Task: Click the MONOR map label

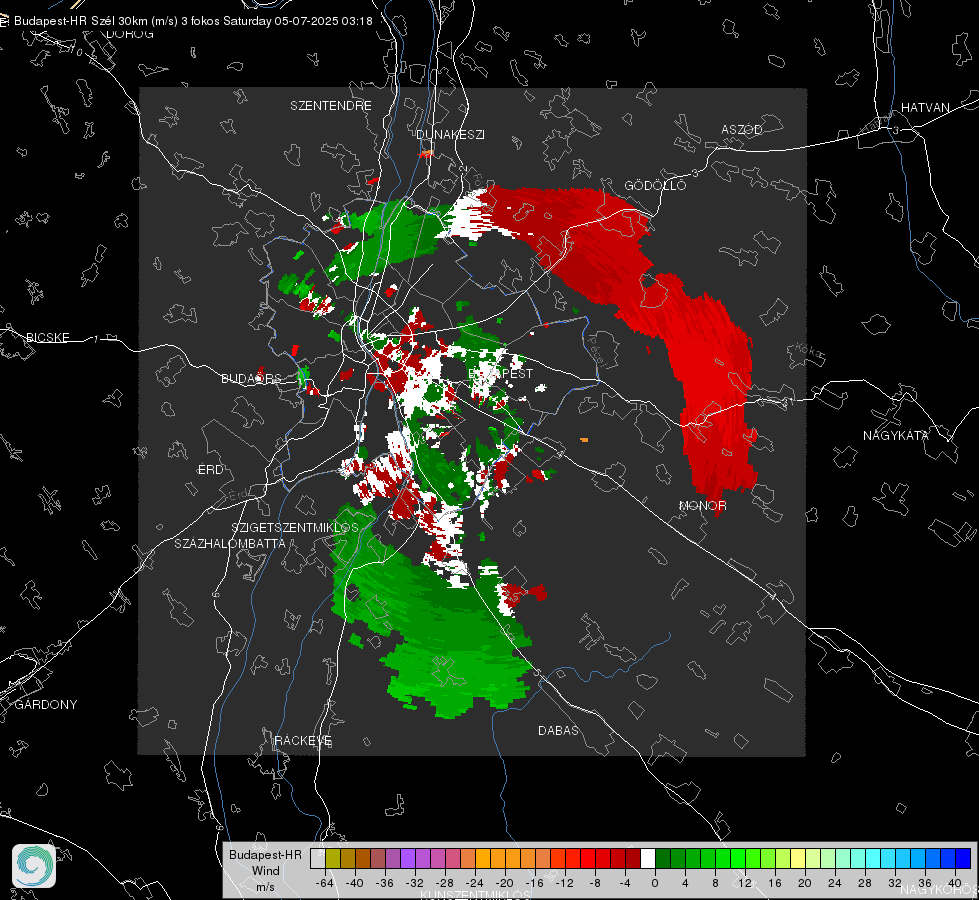Action: point(702,505)
